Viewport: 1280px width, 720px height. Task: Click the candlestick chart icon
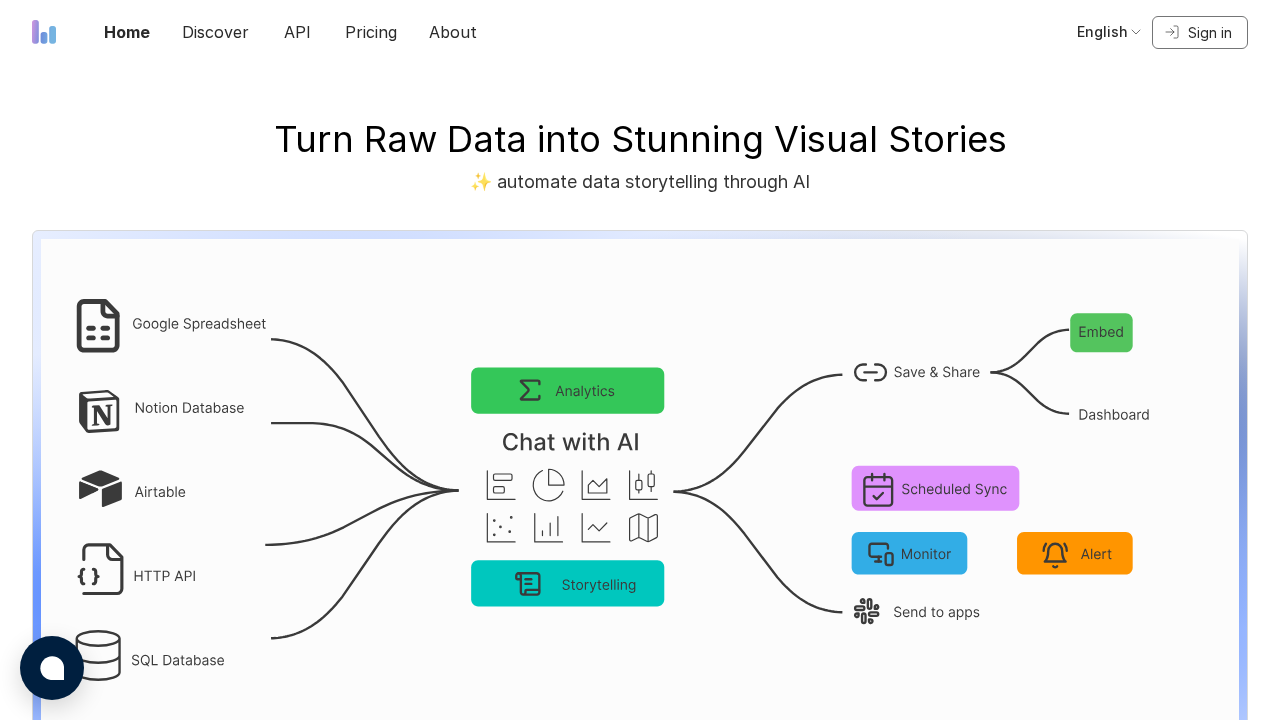[x=643, y=485]
